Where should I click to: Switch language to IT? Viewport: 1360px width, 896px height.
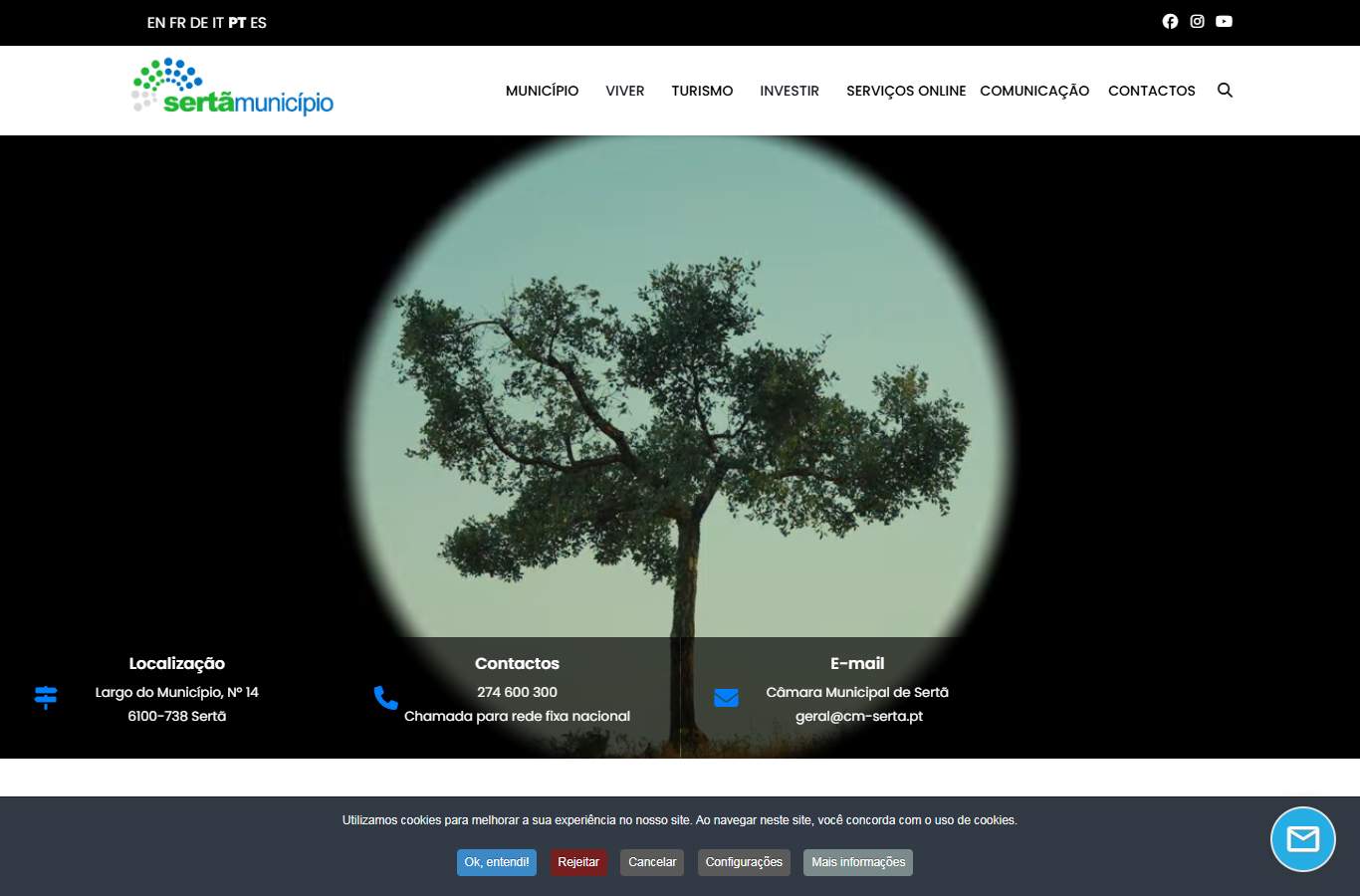pos(218,23)
